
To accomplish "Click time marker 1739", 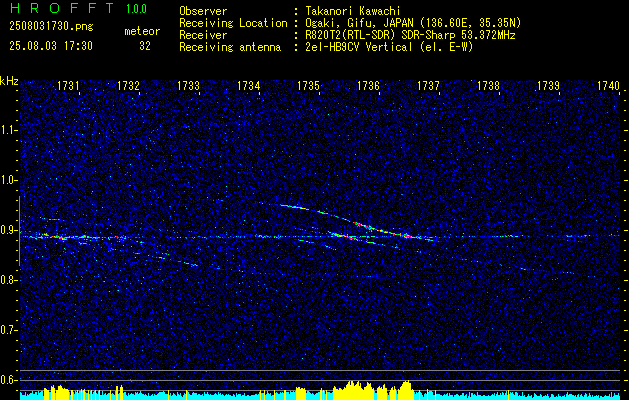I will [549, 85].
